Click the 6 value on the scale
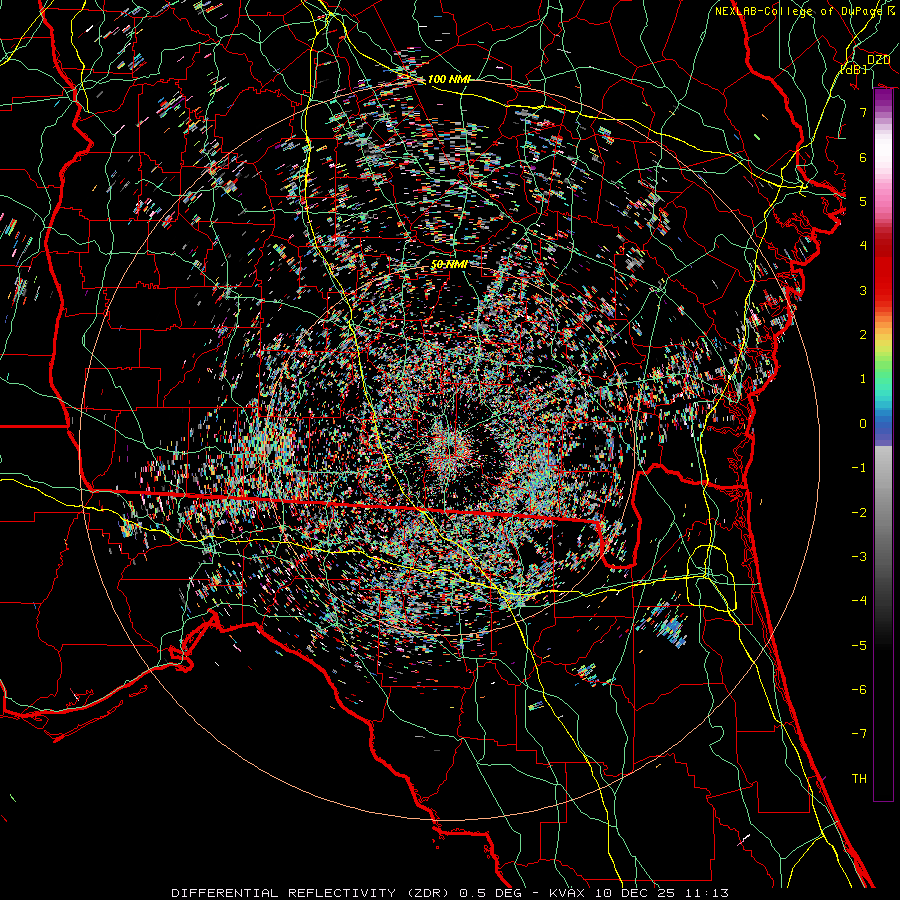Screen dimensions: 900x900 (x=863, y=157)
